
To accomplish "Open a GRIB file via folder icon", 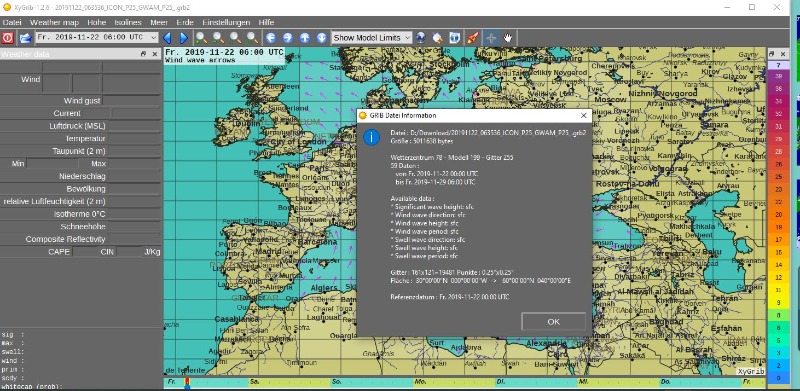I will click(x=25, y=38).
